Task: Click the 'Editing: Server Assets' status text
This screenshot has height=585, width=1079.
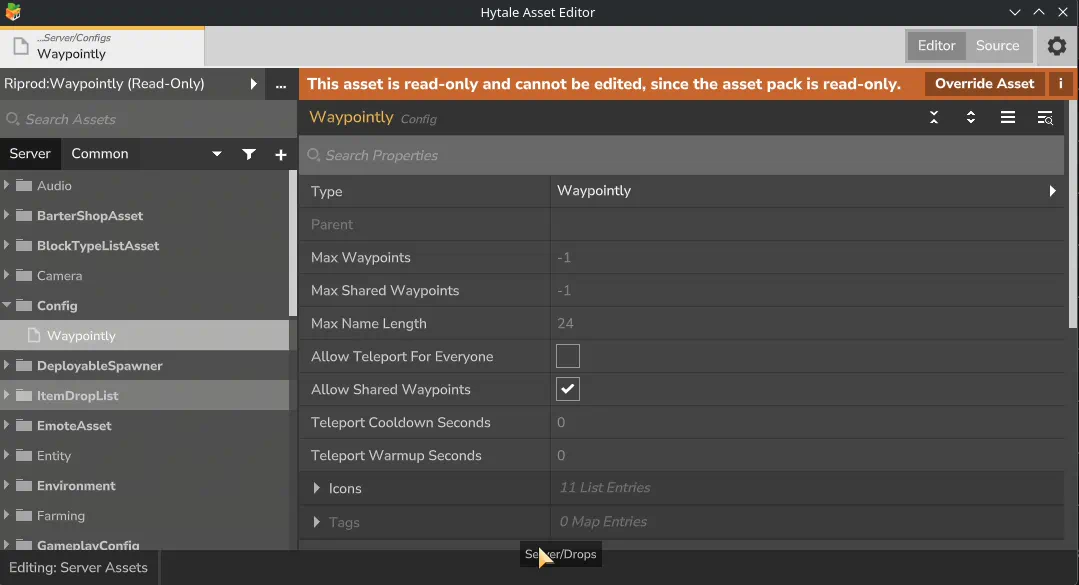Action: (x=78, y=568)
